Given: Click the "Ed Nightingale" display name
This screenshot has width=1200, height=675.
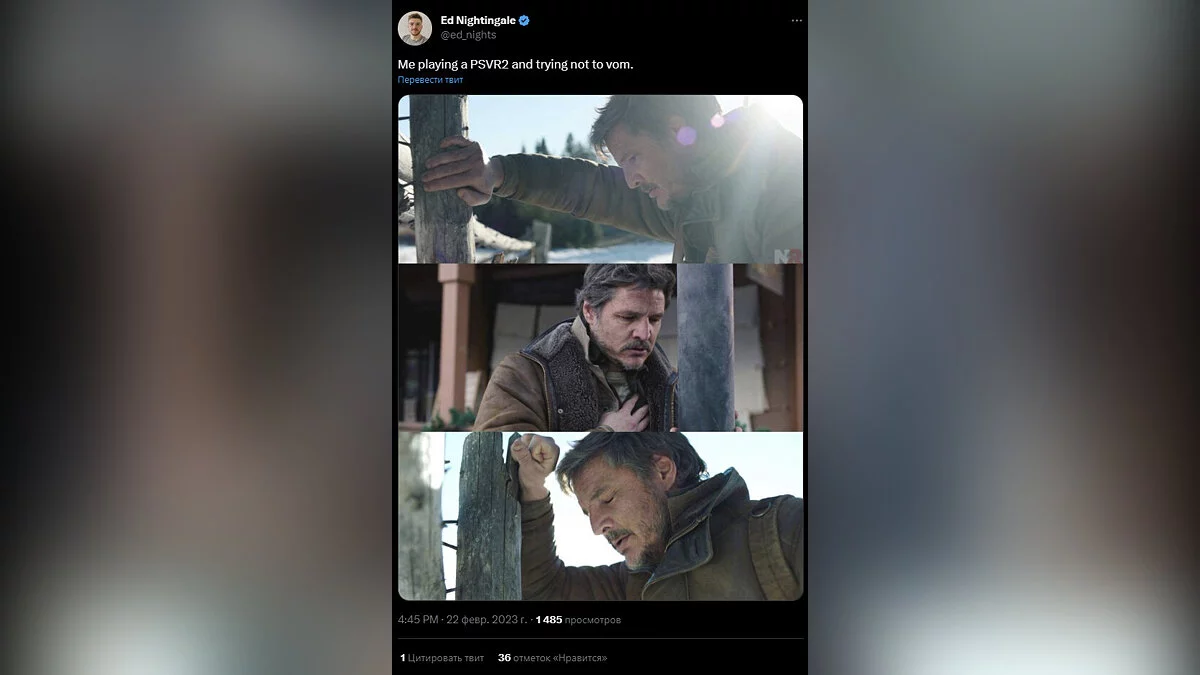Looking at the screenshot, I should (x=478, y=21).
